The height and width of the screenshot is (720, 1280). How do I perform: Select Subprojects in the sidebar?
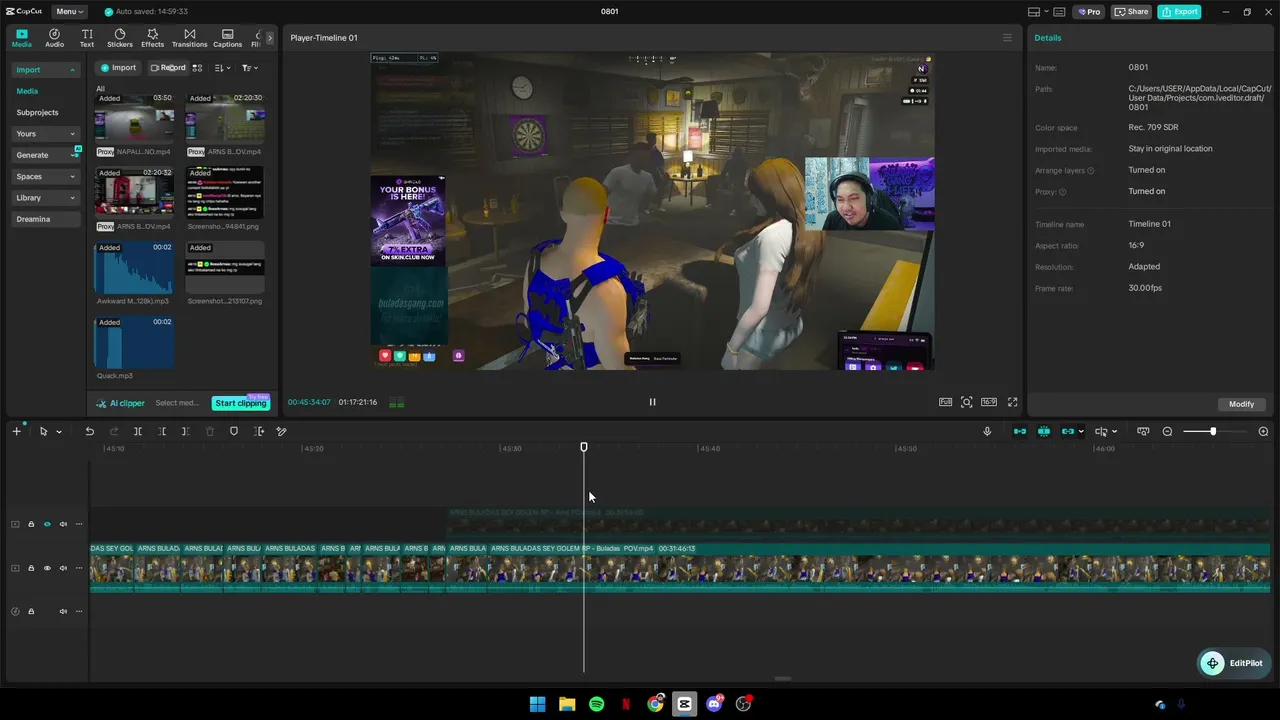click(x=37, y=113)
